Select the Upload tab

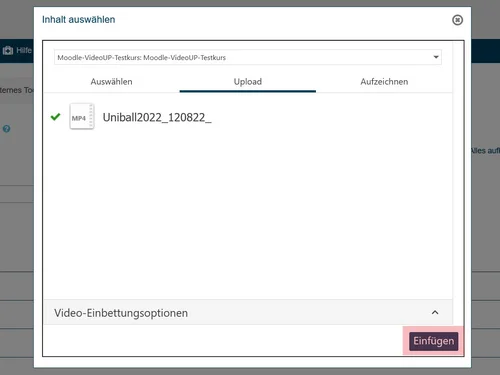pos(248,82)
